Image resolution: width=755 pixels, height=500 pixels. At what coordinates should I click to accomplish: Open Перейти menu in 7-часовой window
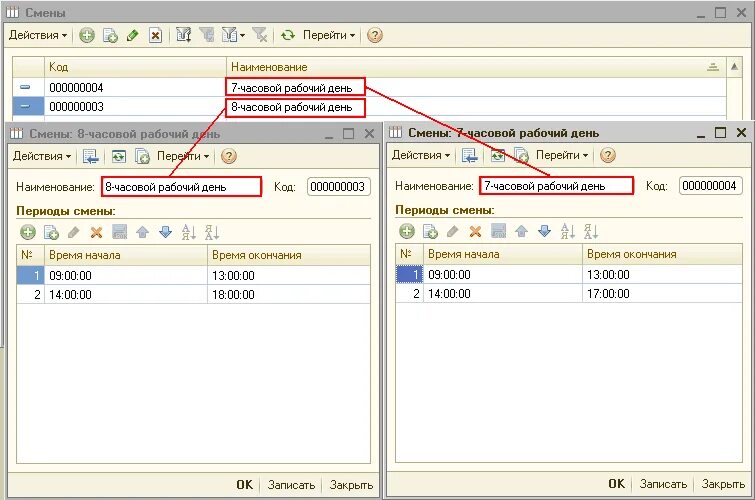562,155
